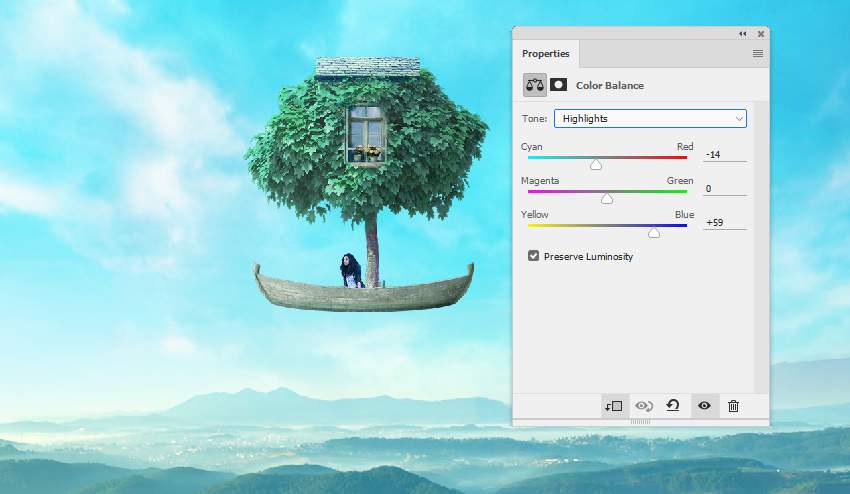Clip adjustment to layer below

(x=614, y=406)
